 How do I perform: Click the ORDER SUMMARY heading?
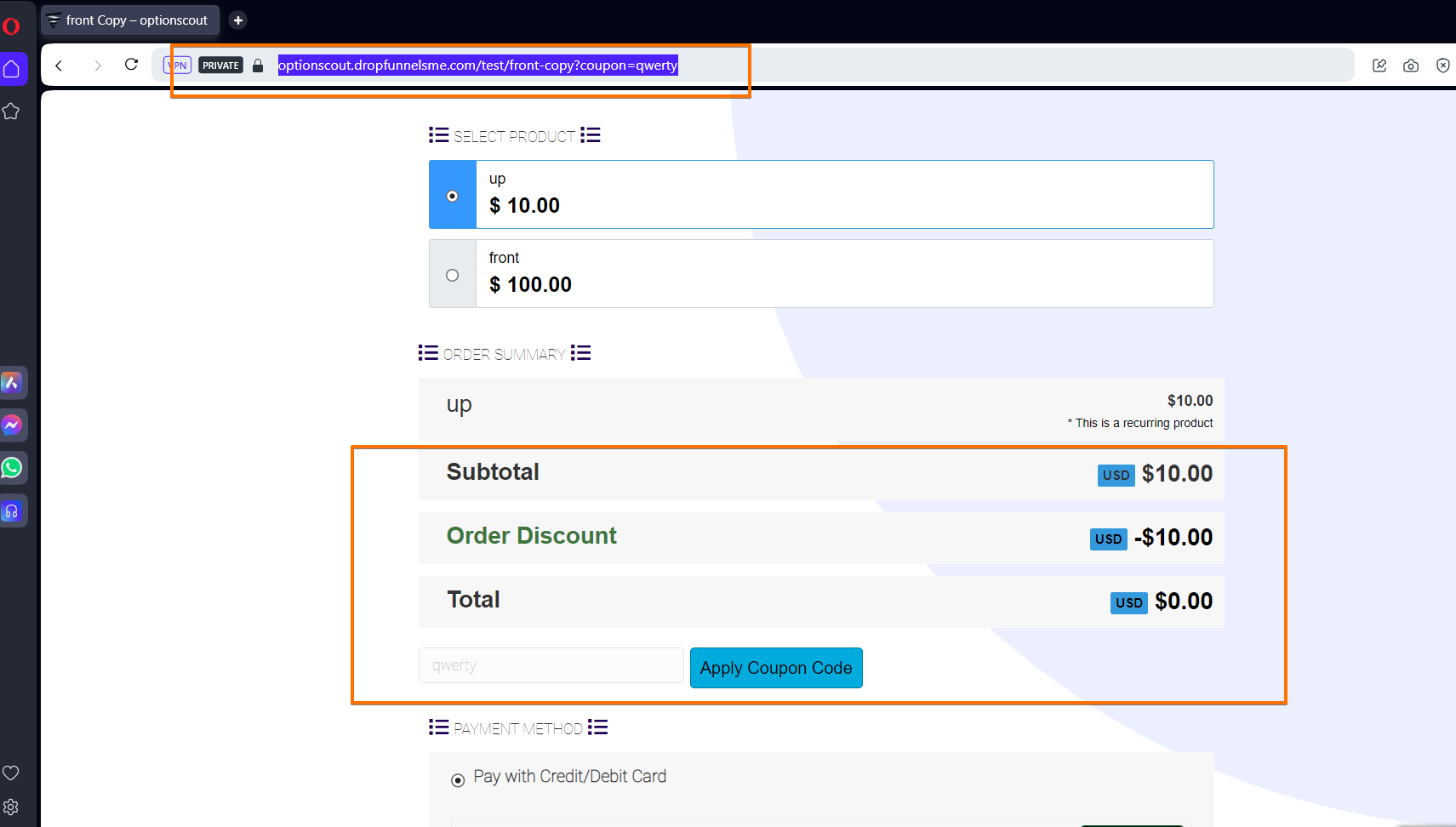click(x=505, y=354)
